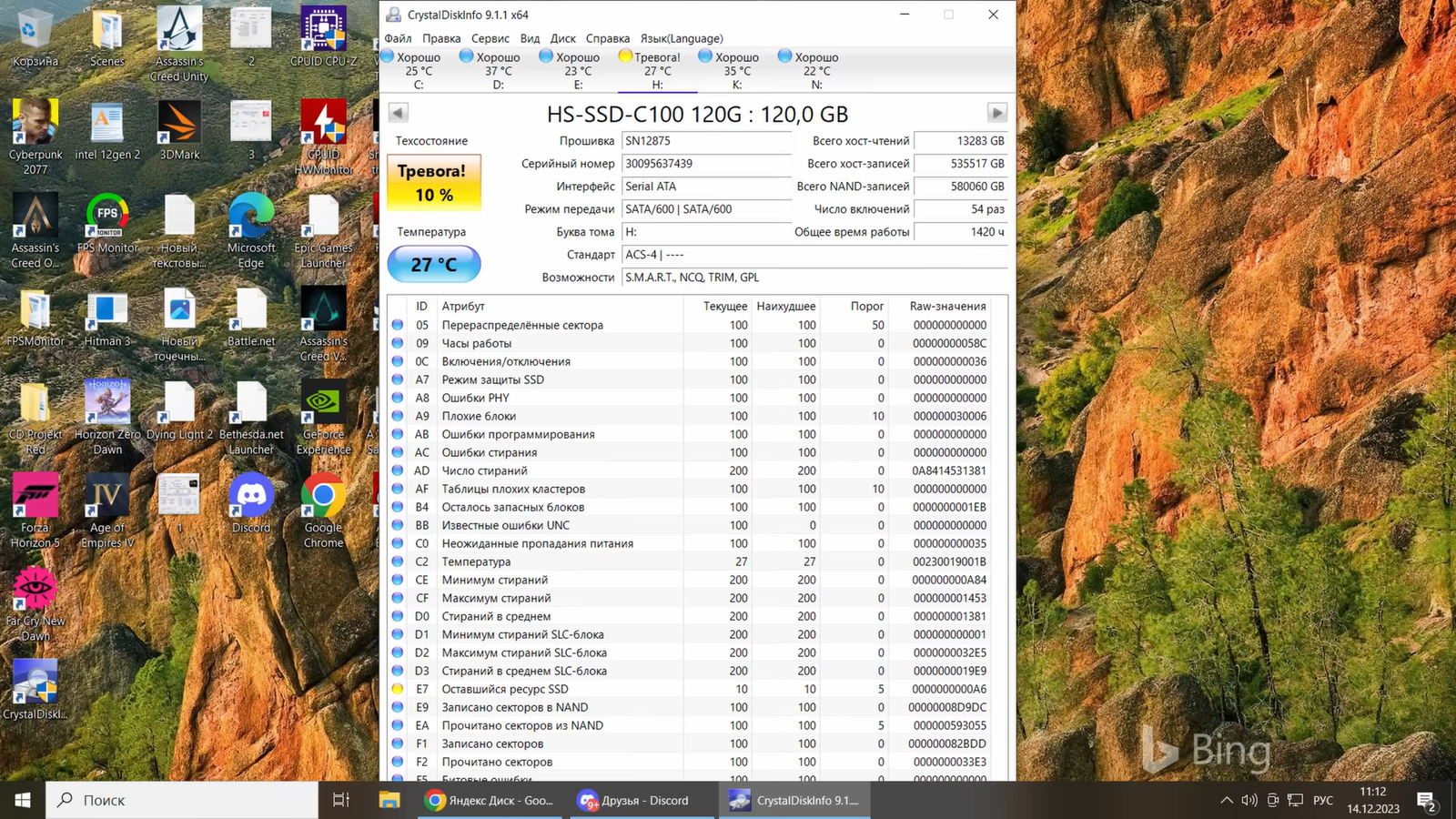Click yellow status icon of attribute E7
The height and width of the screenshot is (819, 1456).
tap(398, 689)
